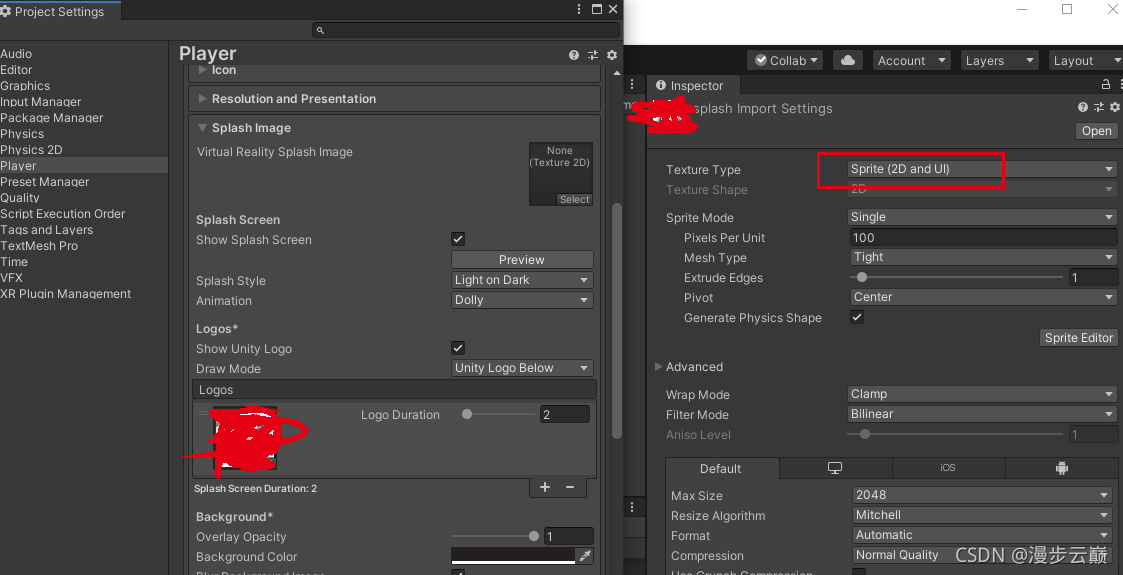Open Player help documentation icon
The width and height of the screenshot is (1123, 575).
pyautogui.click(x=574, y=55)
